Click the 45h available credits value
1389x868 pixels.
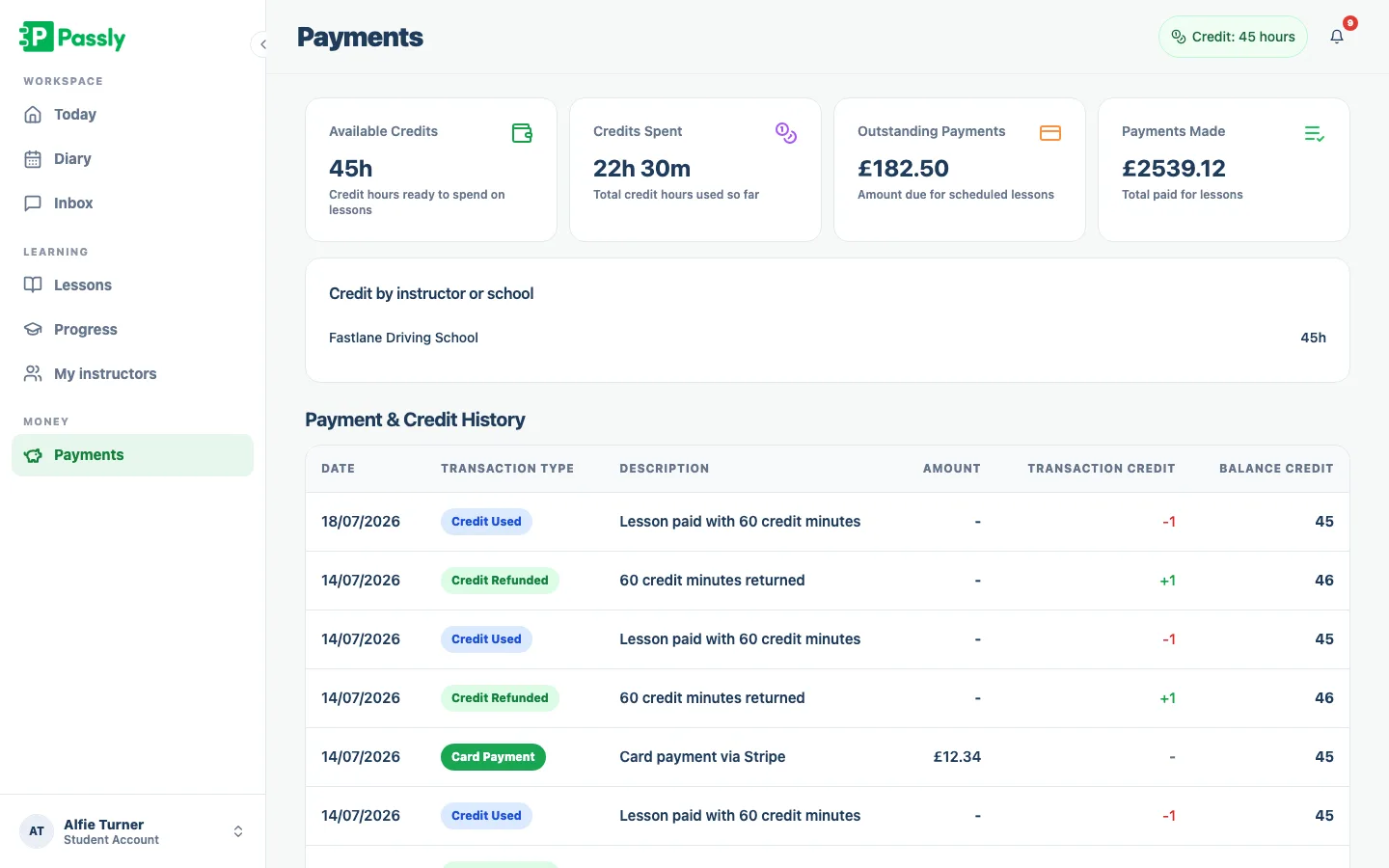pyautogui.click(x=350, y=169)
